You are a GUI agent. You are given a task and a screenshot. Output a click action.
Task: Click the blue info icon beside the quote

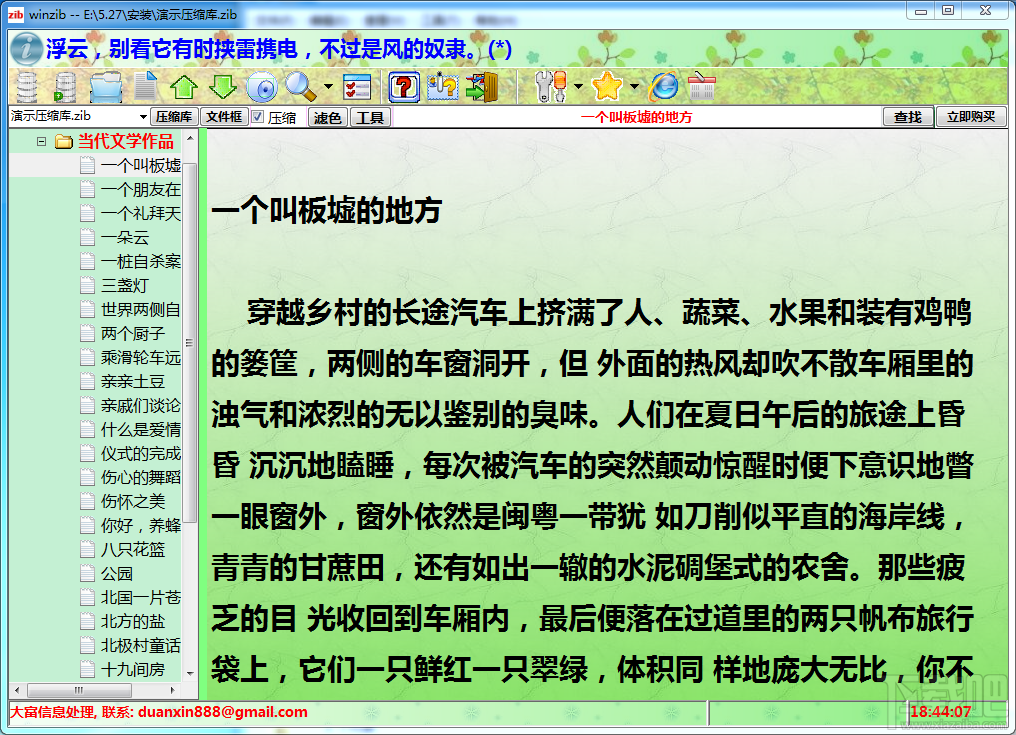coord(27,49)
